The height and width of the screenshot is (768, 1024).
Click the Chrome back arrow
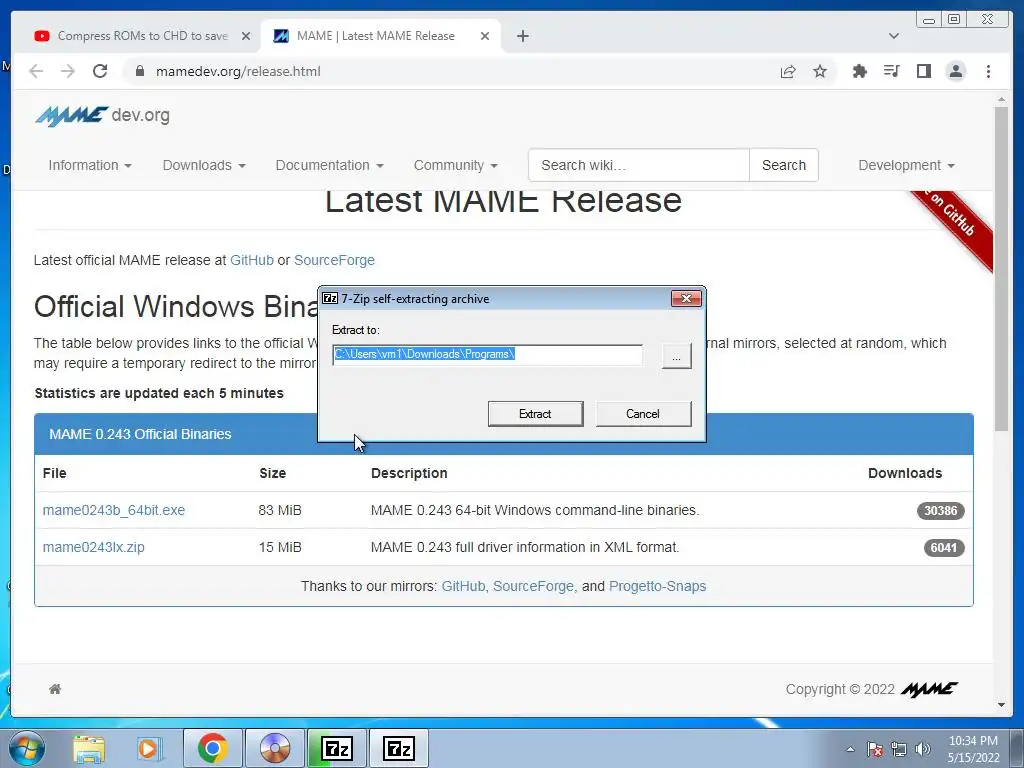[36, 71]
